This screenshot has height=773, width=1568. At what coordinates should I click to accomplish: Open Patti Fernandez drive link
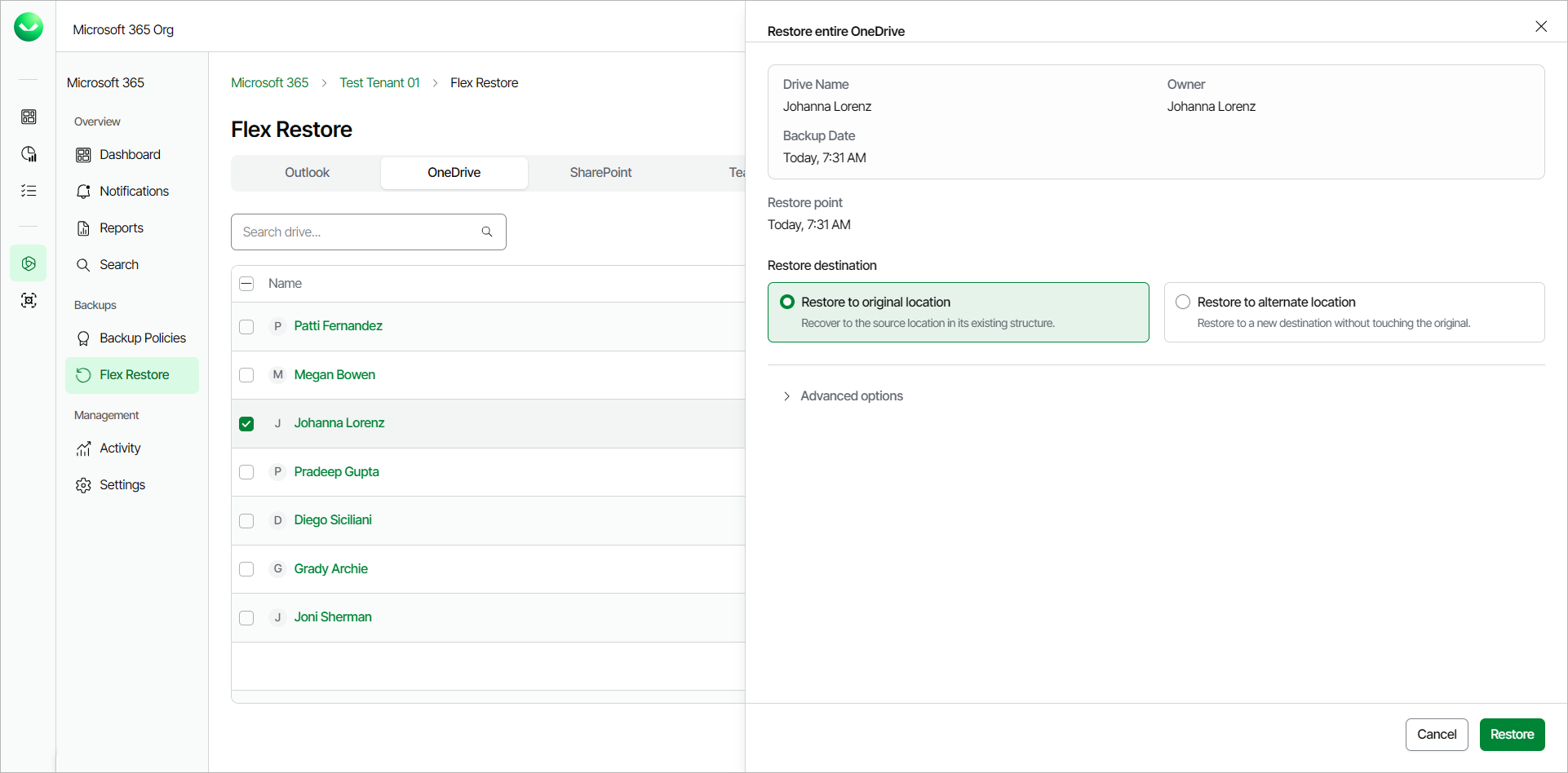(338, 326)
